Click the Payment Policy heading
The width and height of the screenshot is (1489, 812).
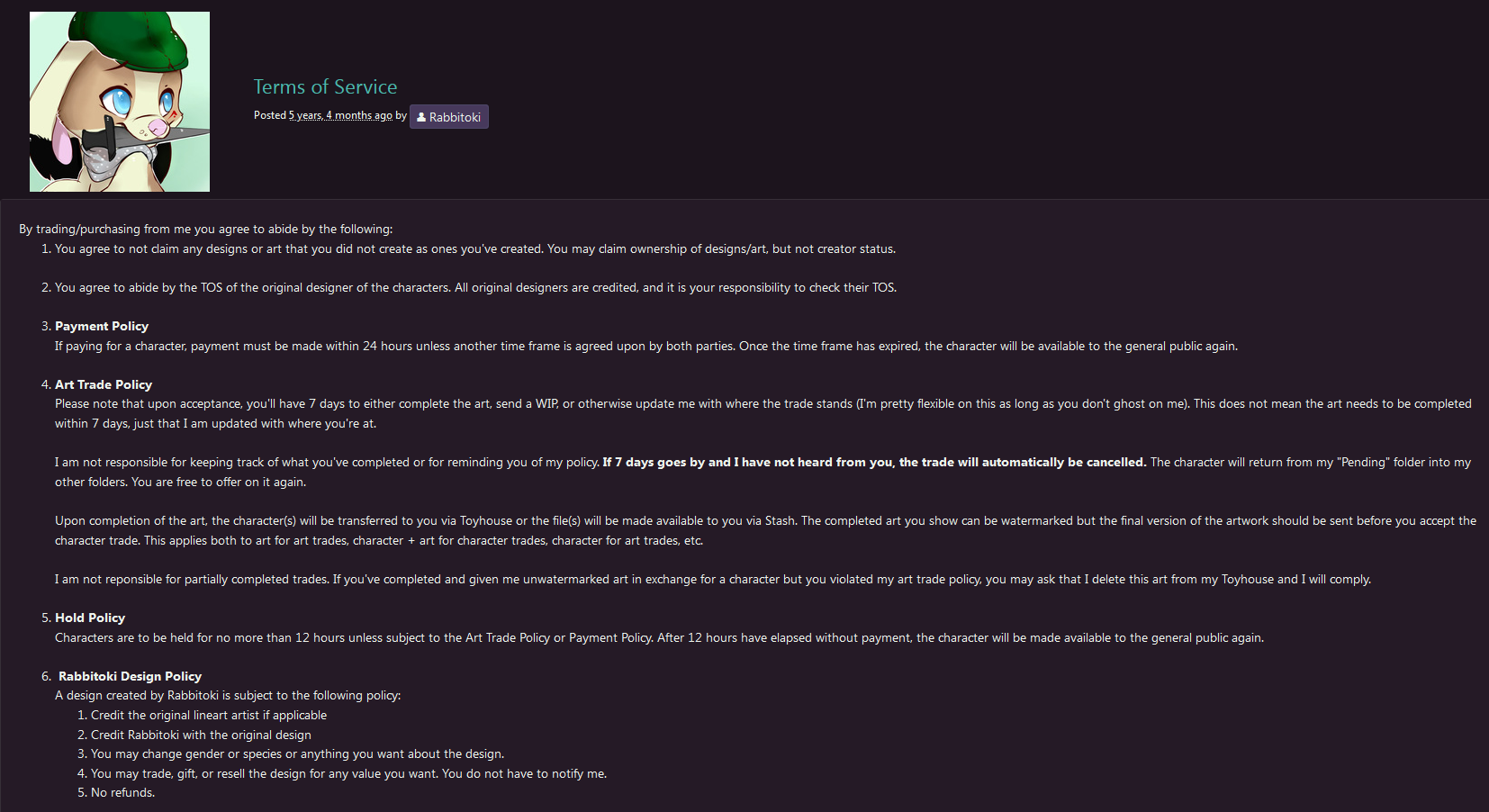pos(102,326)
